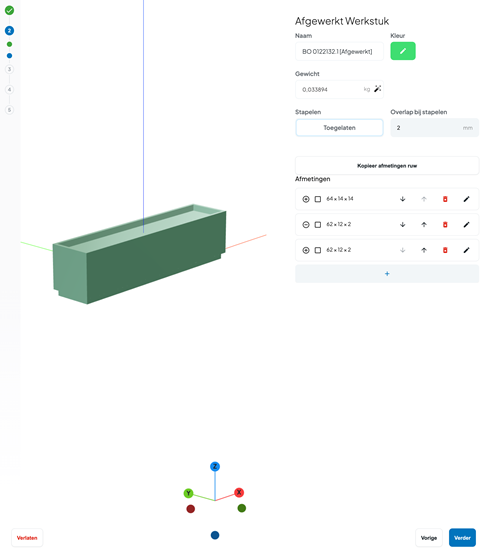Screen dimensions: 486x554
Task: Click the Verder button
Action: point(462,537)
